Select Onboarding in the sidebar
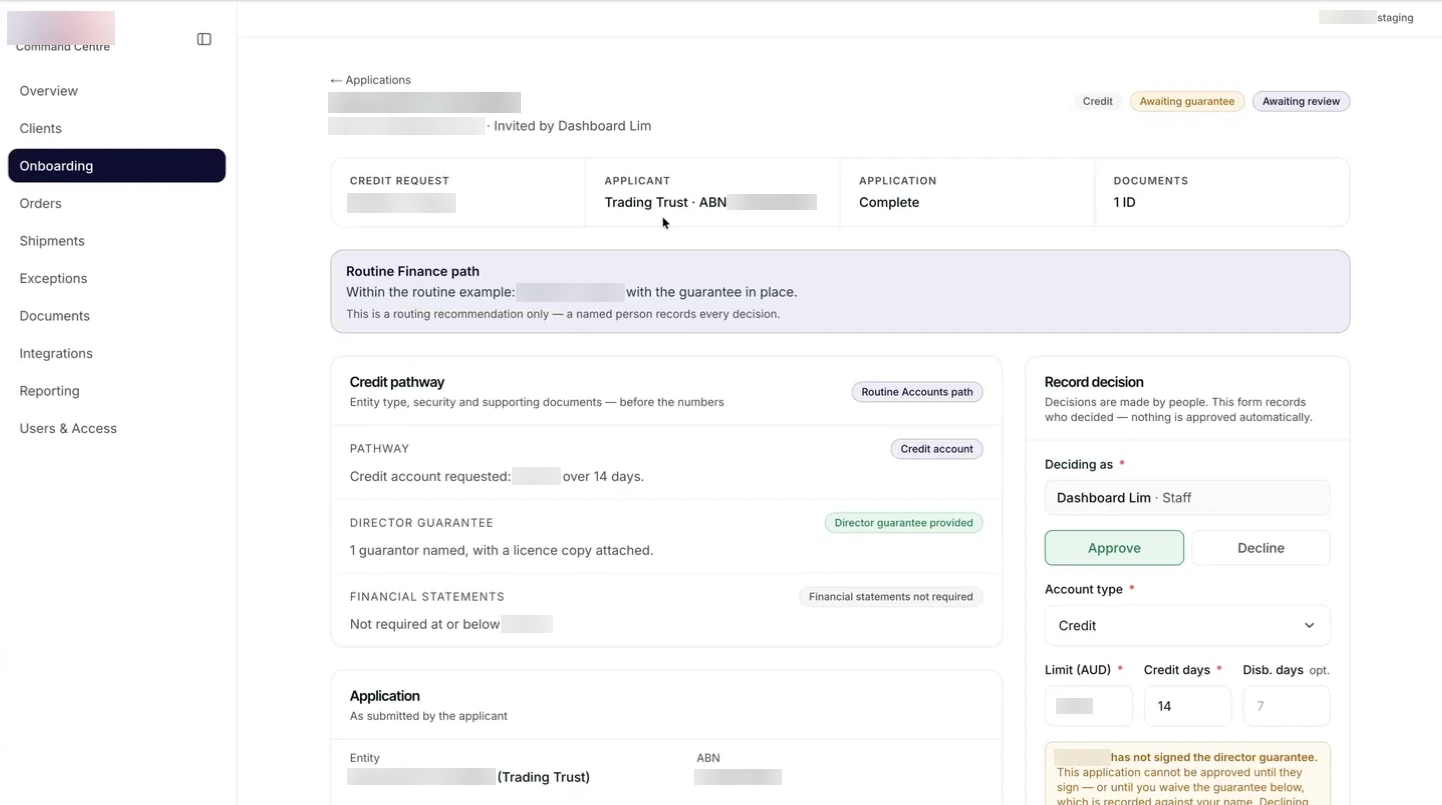This screenshot has height=805, width=1442. 116,166
